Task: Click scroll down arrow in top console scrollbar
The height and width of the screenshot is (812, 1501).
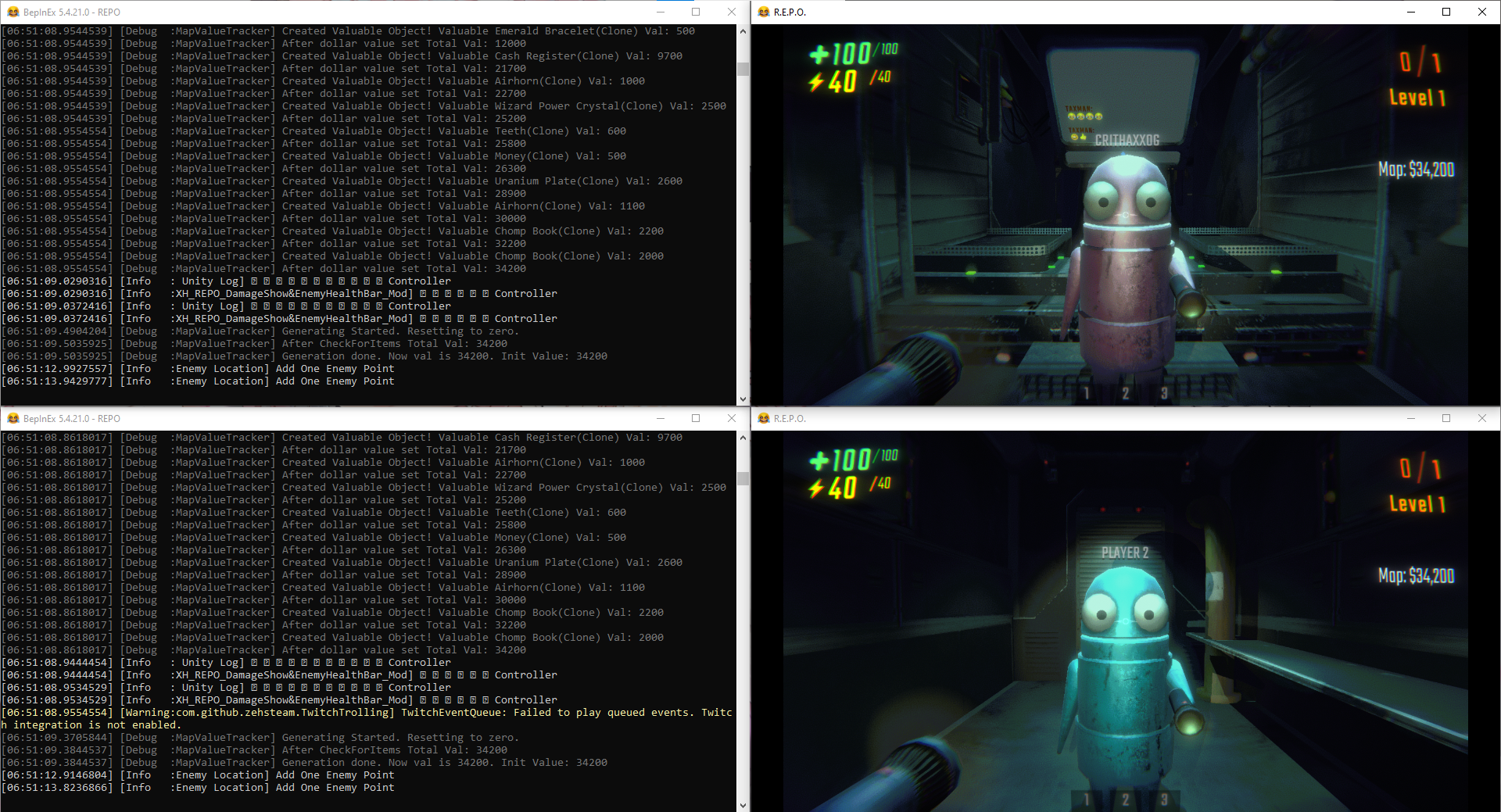Action: [743, 399]
